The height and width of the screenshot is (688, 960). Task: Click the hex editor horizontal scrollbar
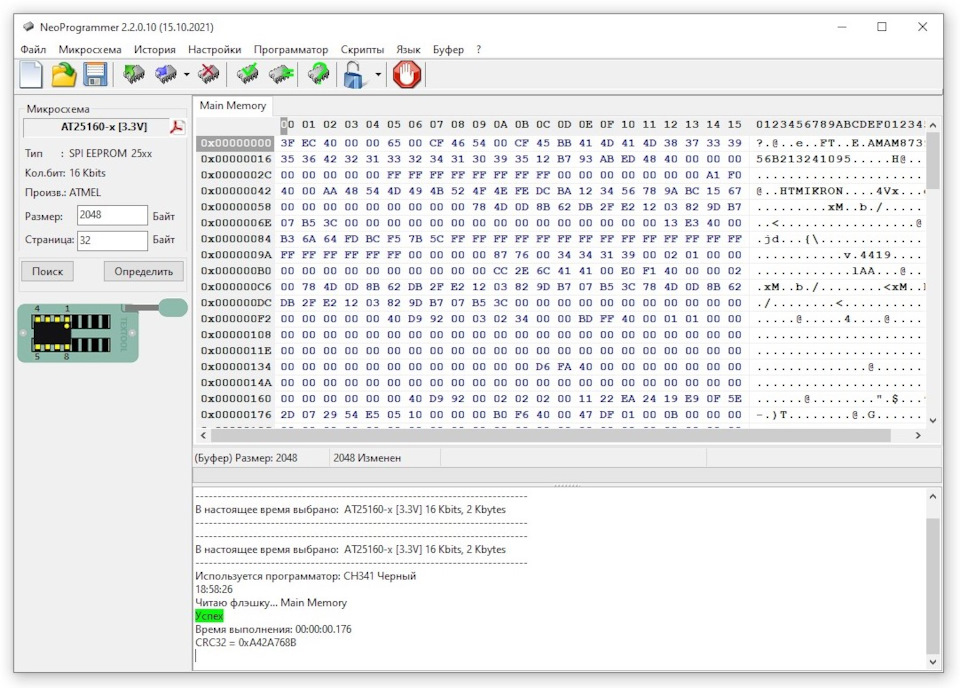550,435
